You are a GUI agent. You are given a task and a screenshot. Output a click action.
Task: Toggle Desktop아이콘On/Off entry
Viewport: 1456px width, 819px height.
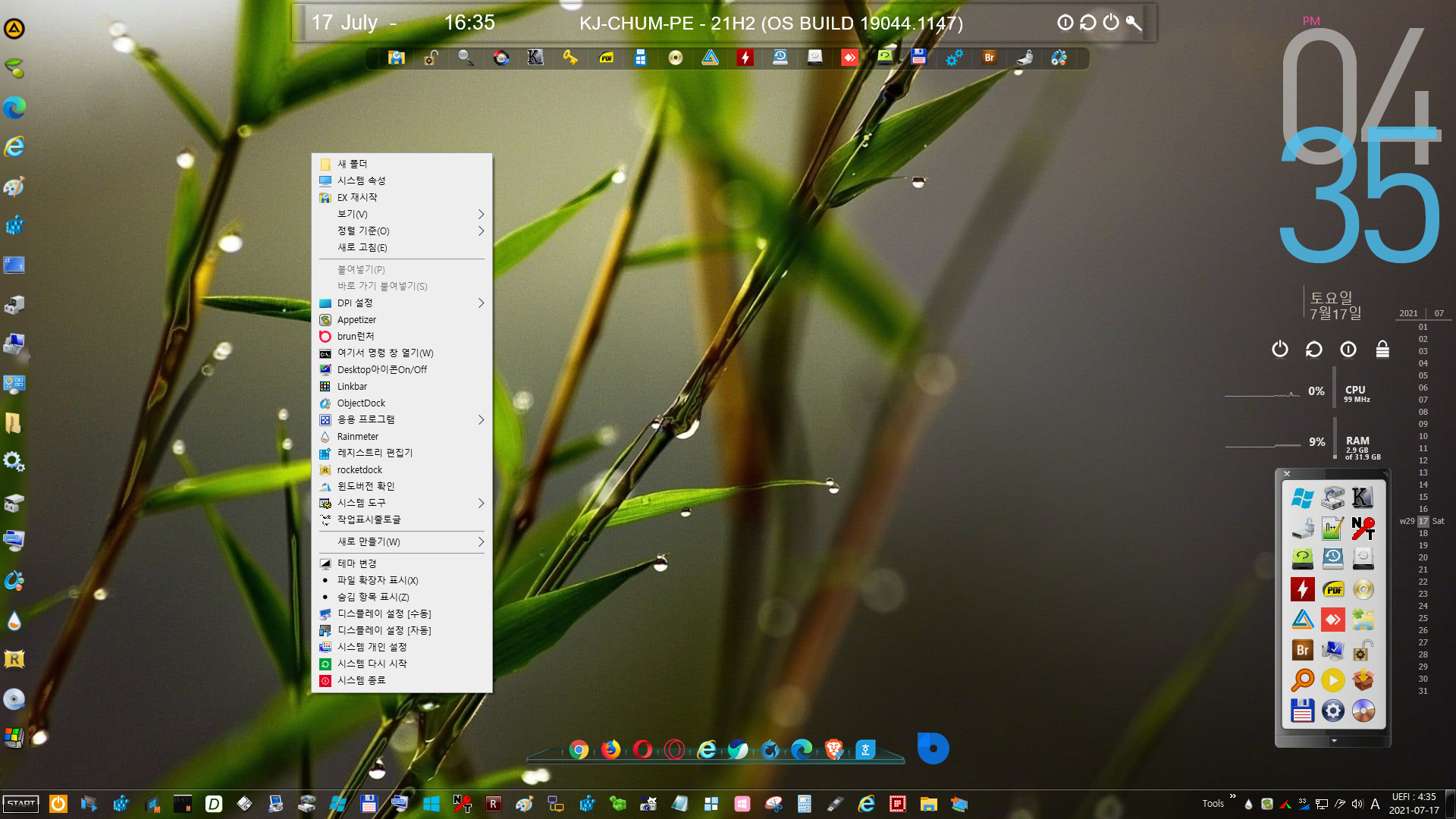pyautogui.click(x=402, y=369)
